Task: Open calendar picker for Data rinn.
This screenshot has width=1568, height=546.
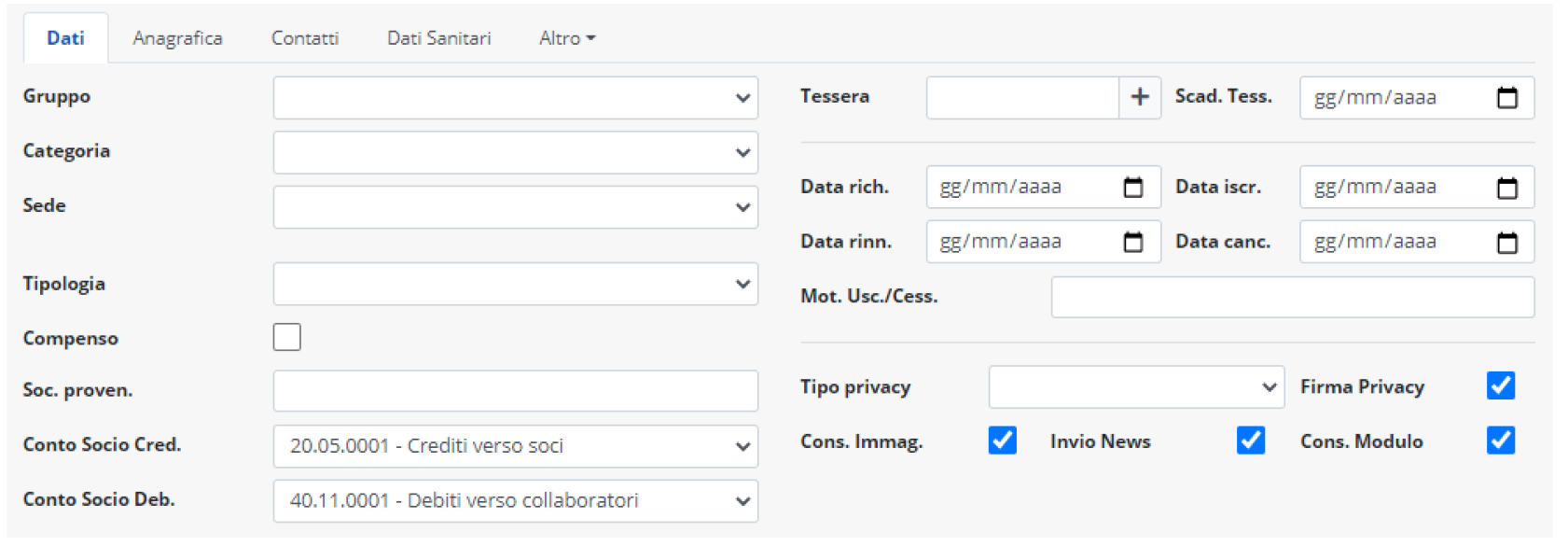Action: [x=1132, y=243]
